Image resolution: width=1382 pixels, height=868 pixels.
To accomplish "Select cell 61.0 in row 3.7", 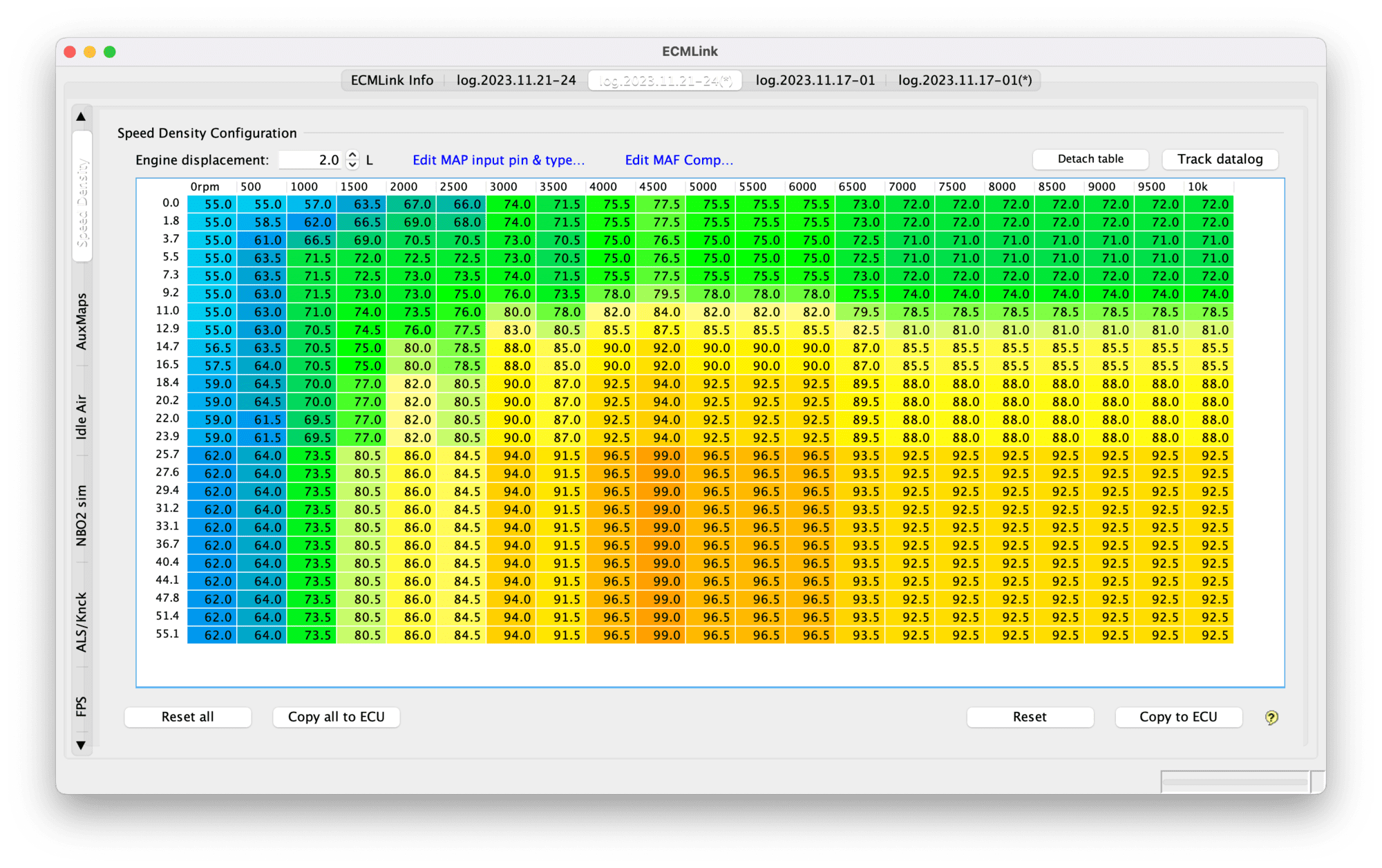I will 262,240.
